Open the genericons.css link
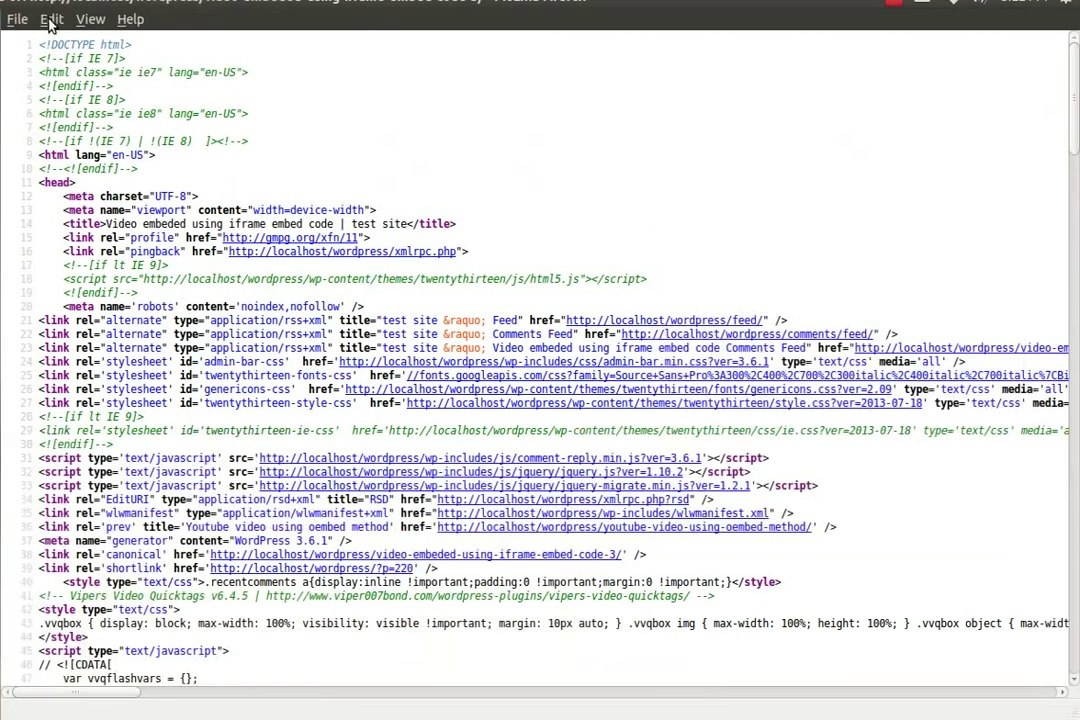 pyautogui.click(x=618, y=389)
